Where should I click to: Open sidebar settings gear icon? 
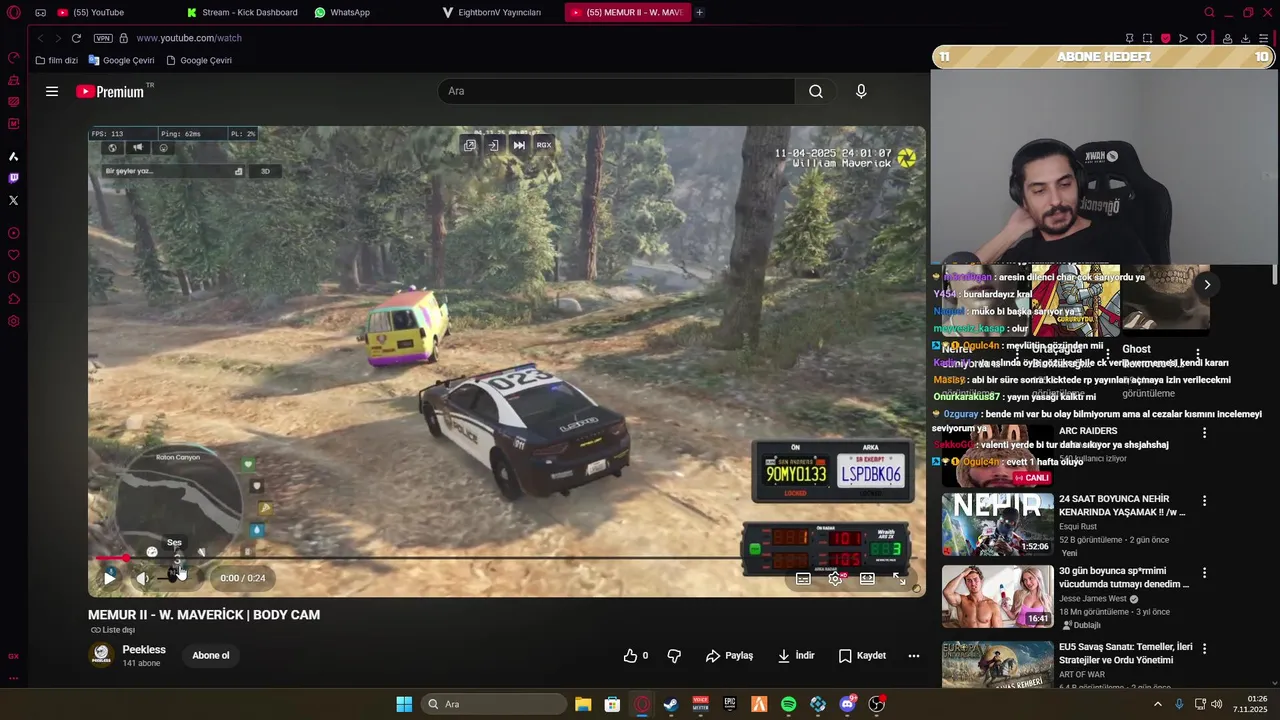coord(13,321)
